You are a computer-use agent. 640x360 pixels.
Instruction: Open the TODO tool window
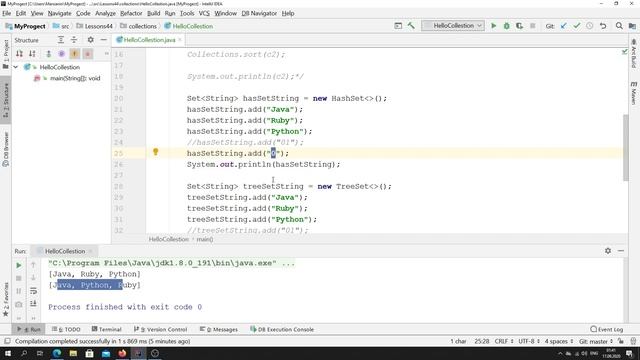click(66, 329)
